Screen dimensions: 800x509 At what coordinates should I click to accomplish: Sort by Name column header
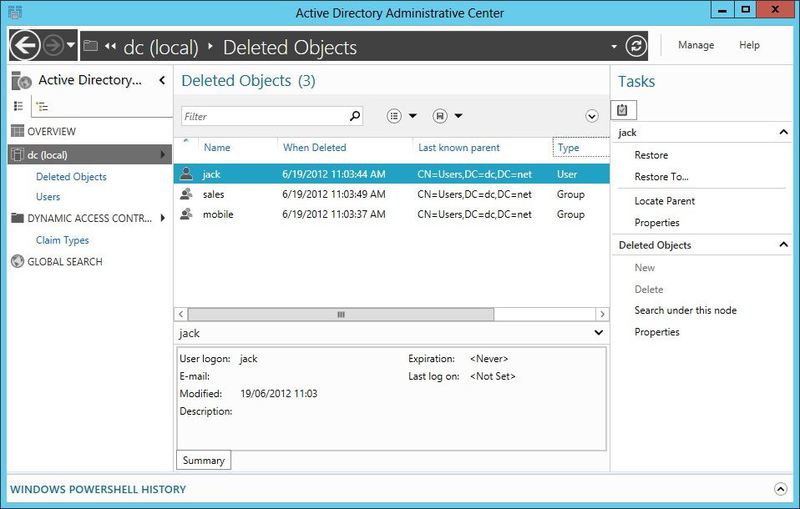tap(217, 147)
